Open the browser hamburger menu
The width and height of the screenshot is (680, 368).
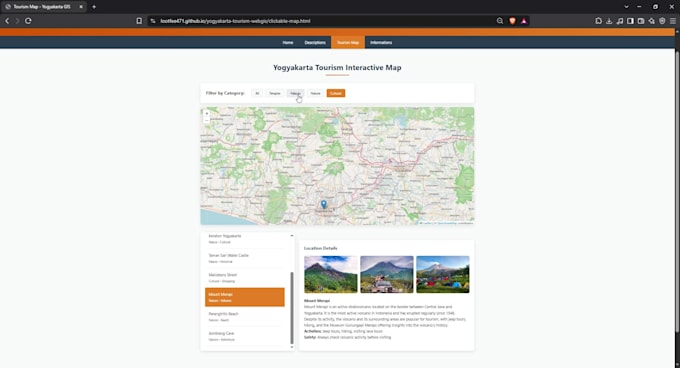673,21
